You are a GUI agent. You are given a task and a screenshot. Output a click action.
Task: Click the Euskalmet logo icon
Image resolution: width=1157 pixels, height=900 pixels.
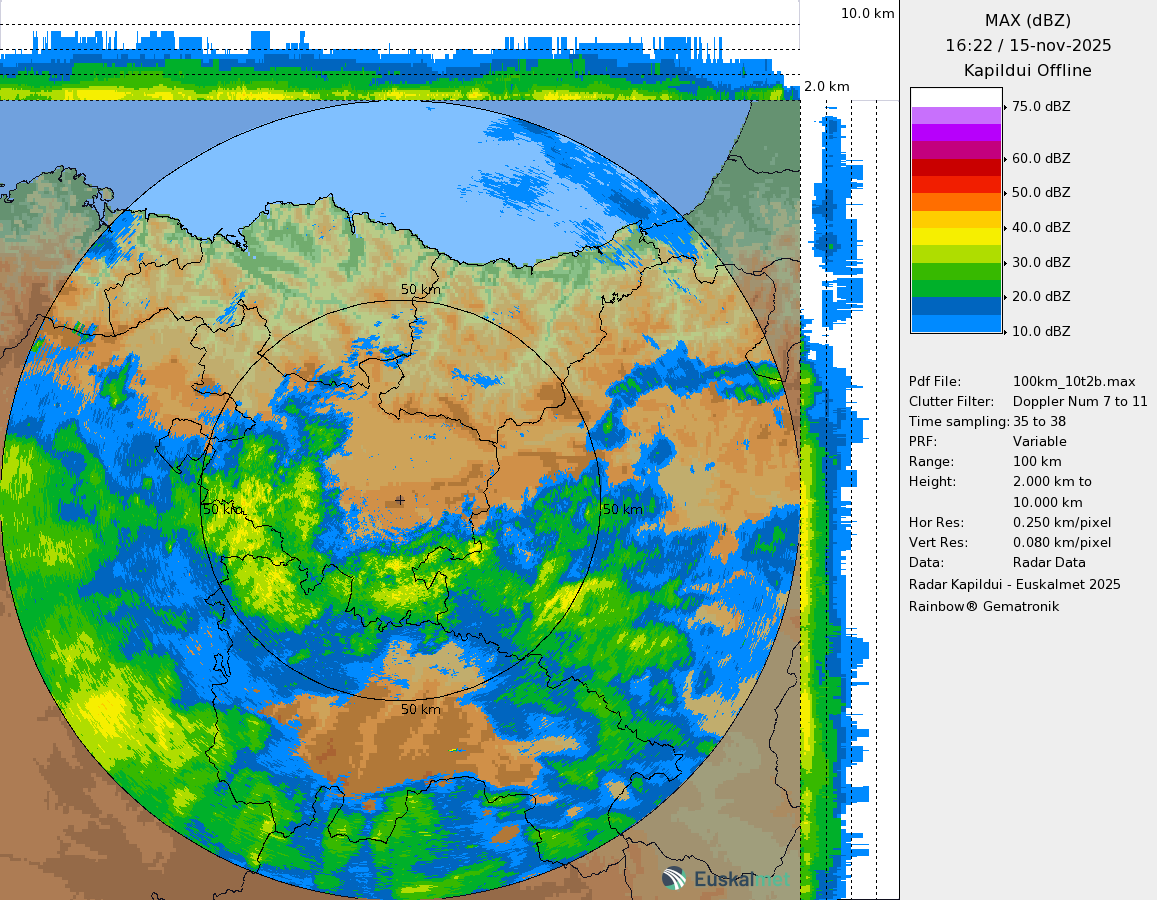tap(674, 879)
